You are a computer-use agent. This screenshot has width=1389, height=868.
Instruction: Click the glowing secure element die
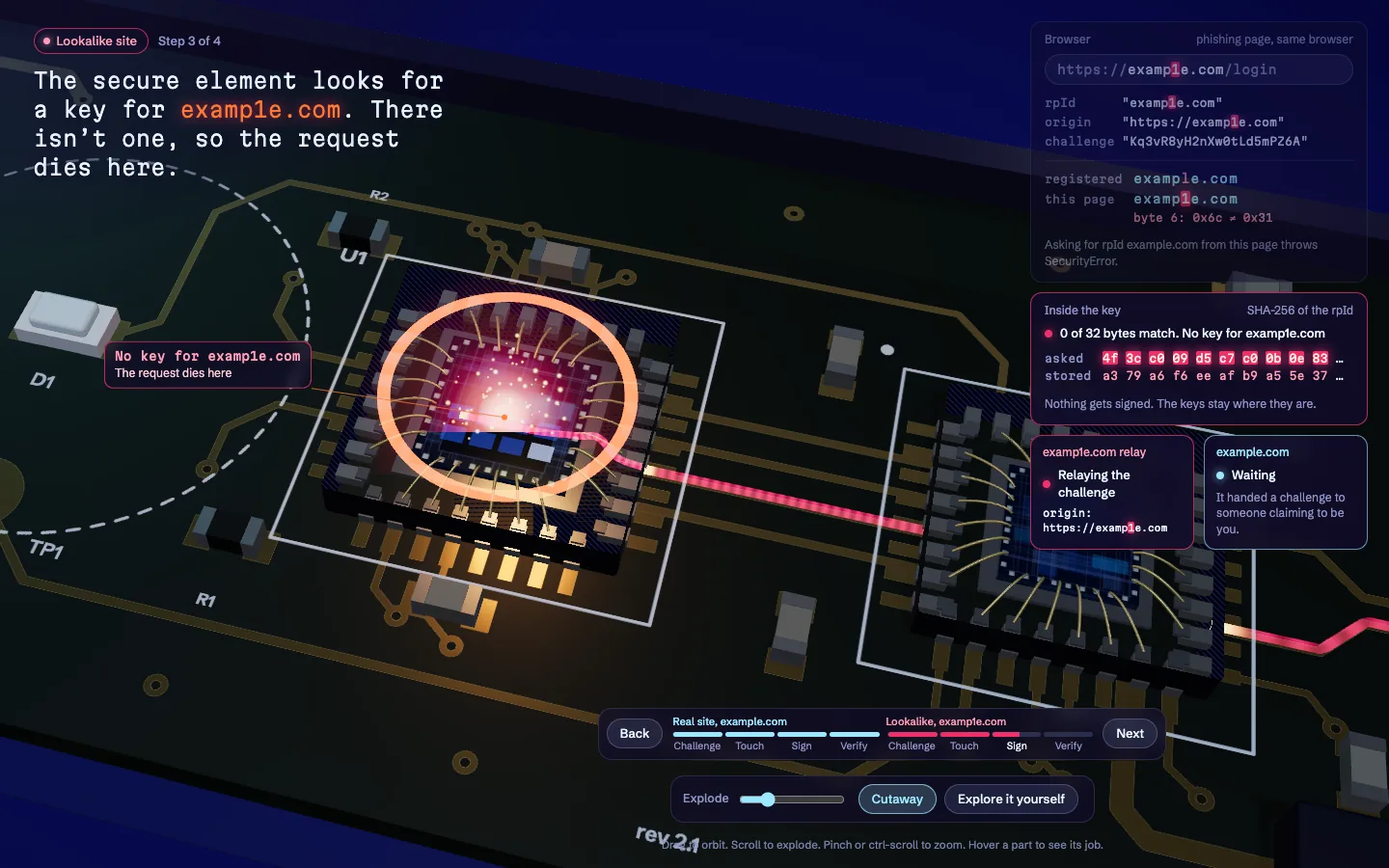504,395
